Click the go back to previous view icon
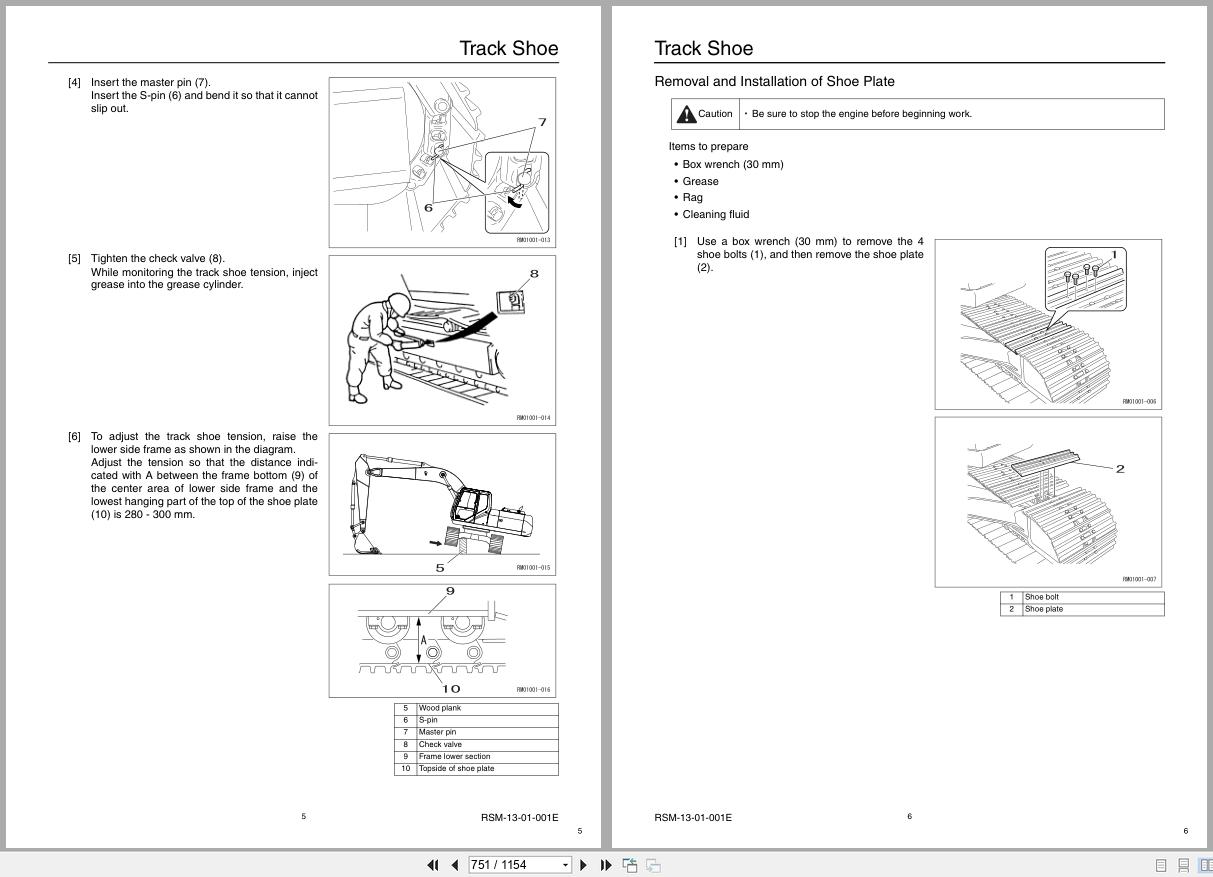 point(630,865)
